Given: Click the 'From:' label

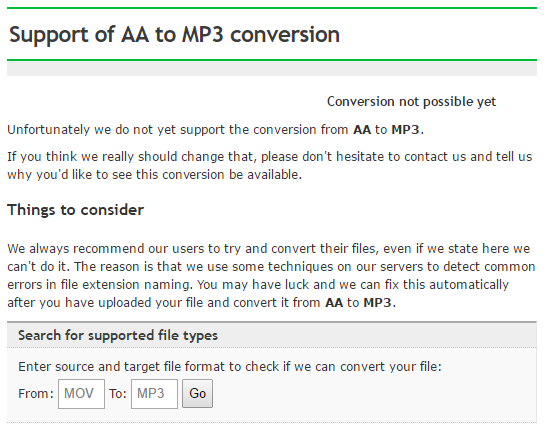Looking at the screenshot, I should 36,393.
